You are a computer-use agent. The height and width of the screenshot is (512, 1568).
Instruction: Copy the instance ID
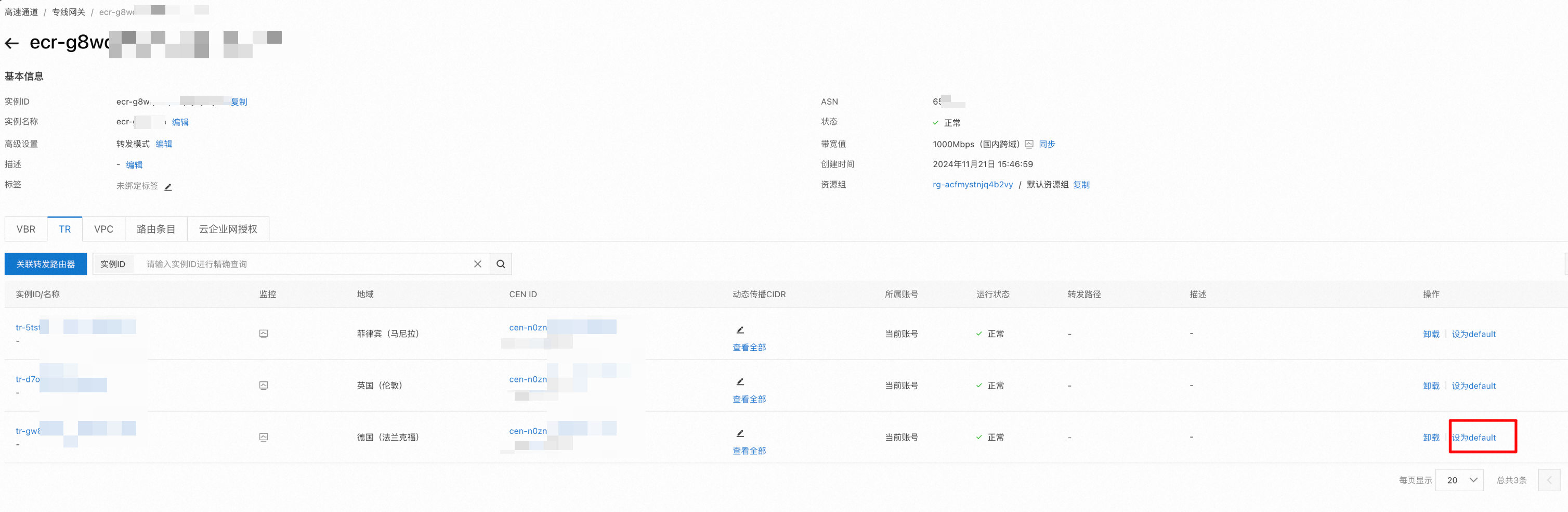click(239, 102)
